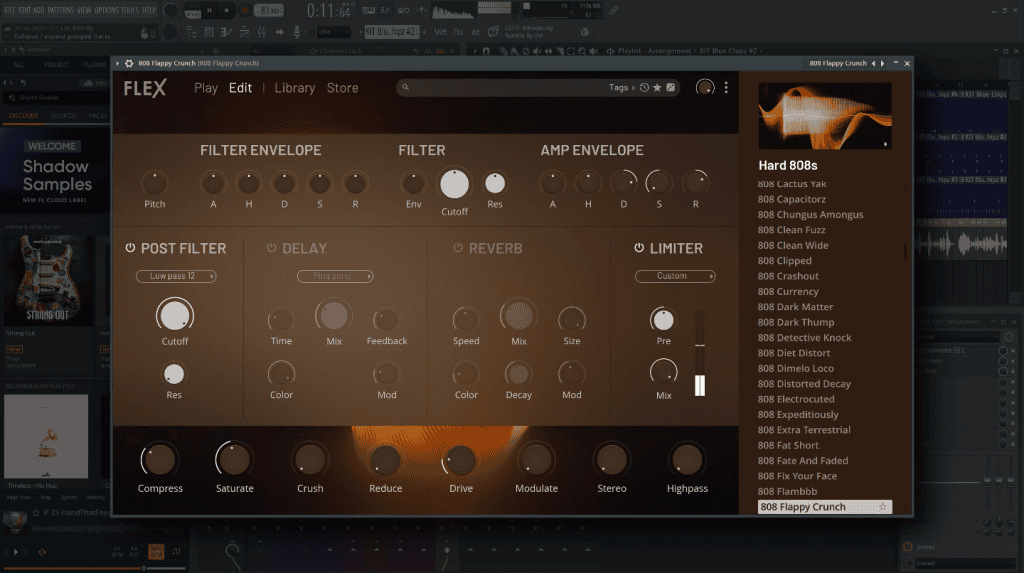The image size is (1024, 573).
Task: Enable the Reverb effect power button
Action: tap(458, 248)
